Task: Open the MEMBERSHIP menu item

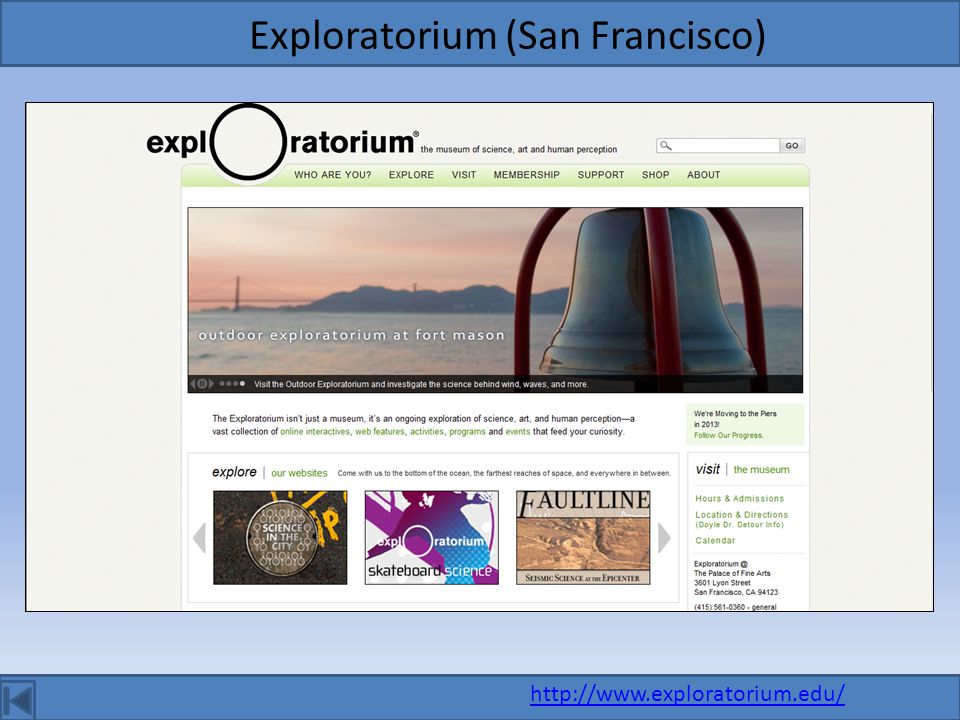Action: [527, 175]
